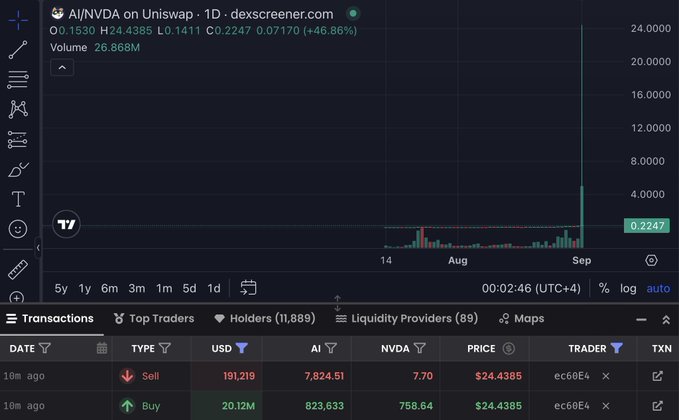Click the 758.64 NVDA amount
The height and width of the screenshot is (420, 679).
[x=416, y=406]
